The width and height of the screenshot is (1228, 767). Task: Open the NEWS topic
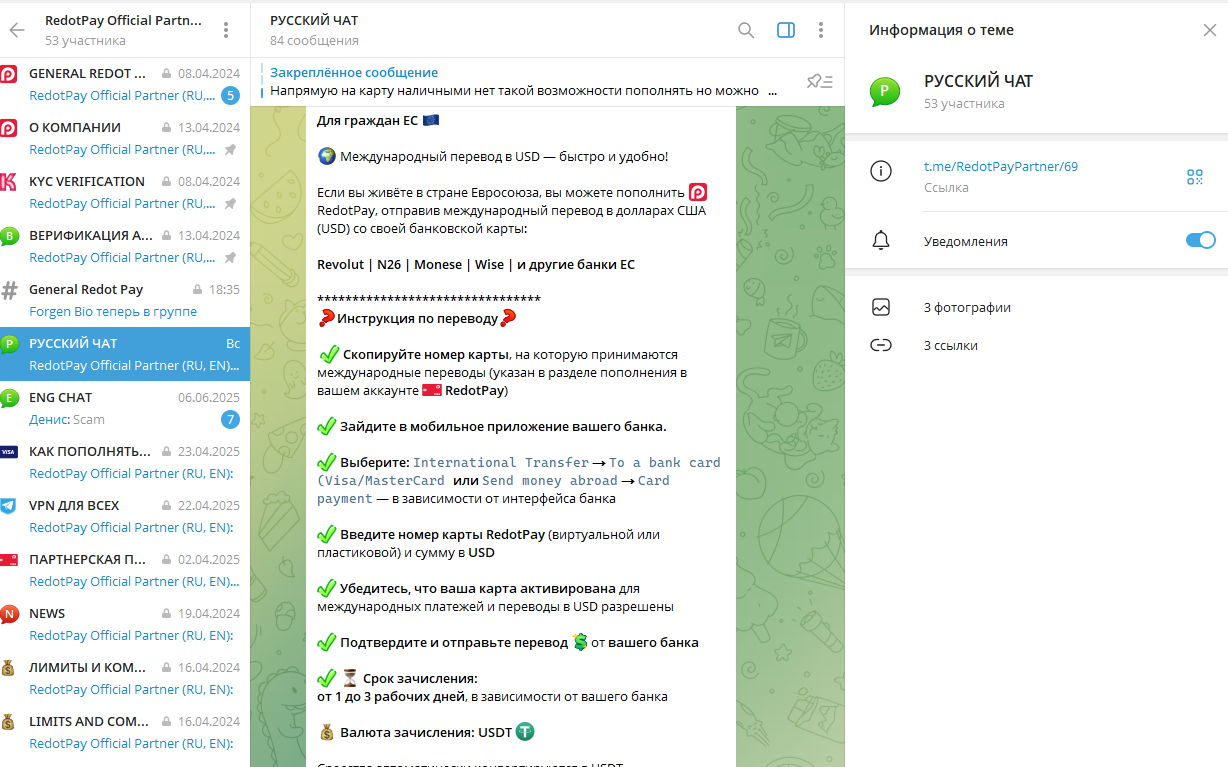tap(125, 624)
